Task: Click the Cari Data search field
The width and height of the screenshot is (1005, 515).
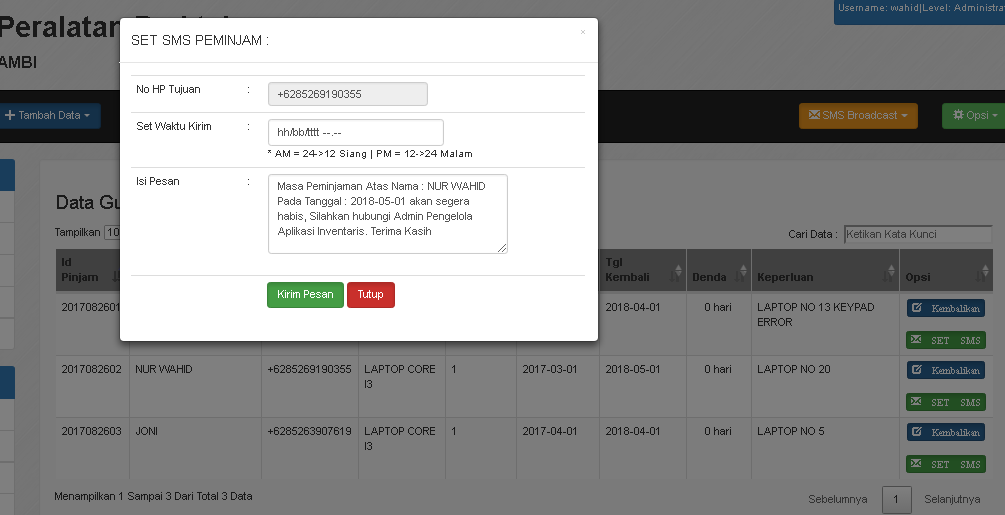Action: pos(918,234)
